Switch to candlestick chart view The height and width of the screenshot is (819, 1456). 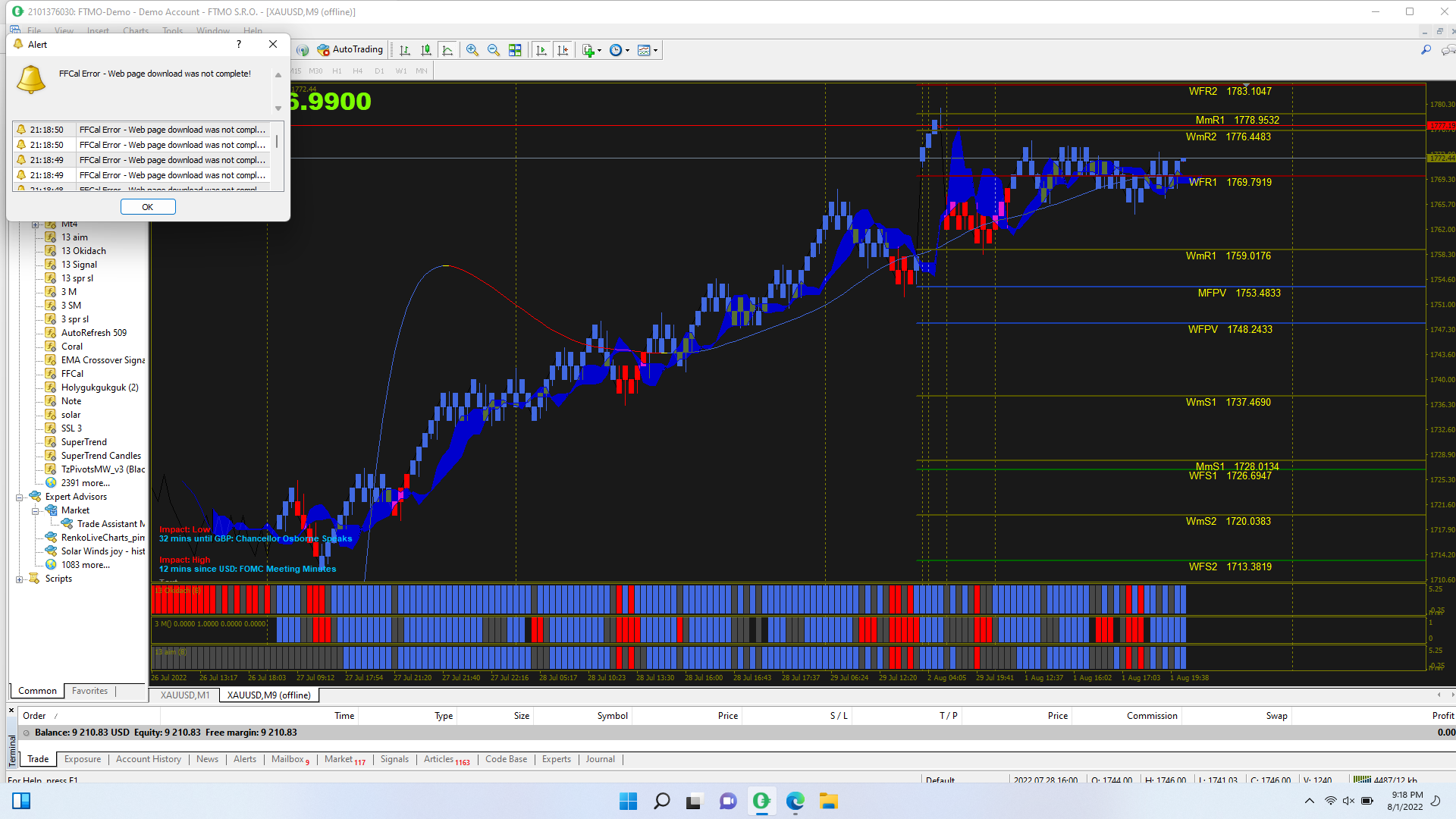pyautogui.click(x=426, y=50)
